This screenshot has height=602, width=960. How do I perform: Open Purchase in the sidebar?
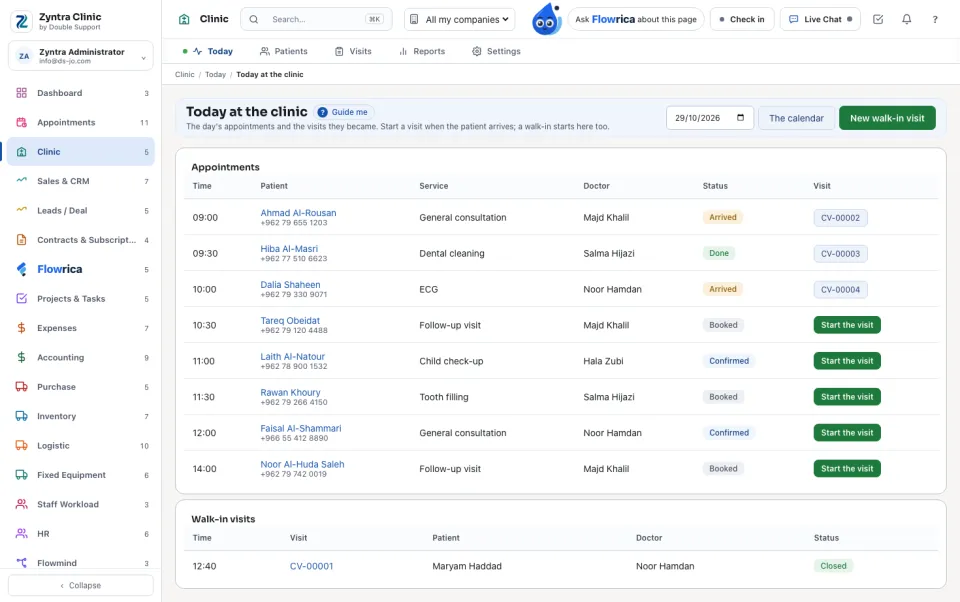click(81, 387)
